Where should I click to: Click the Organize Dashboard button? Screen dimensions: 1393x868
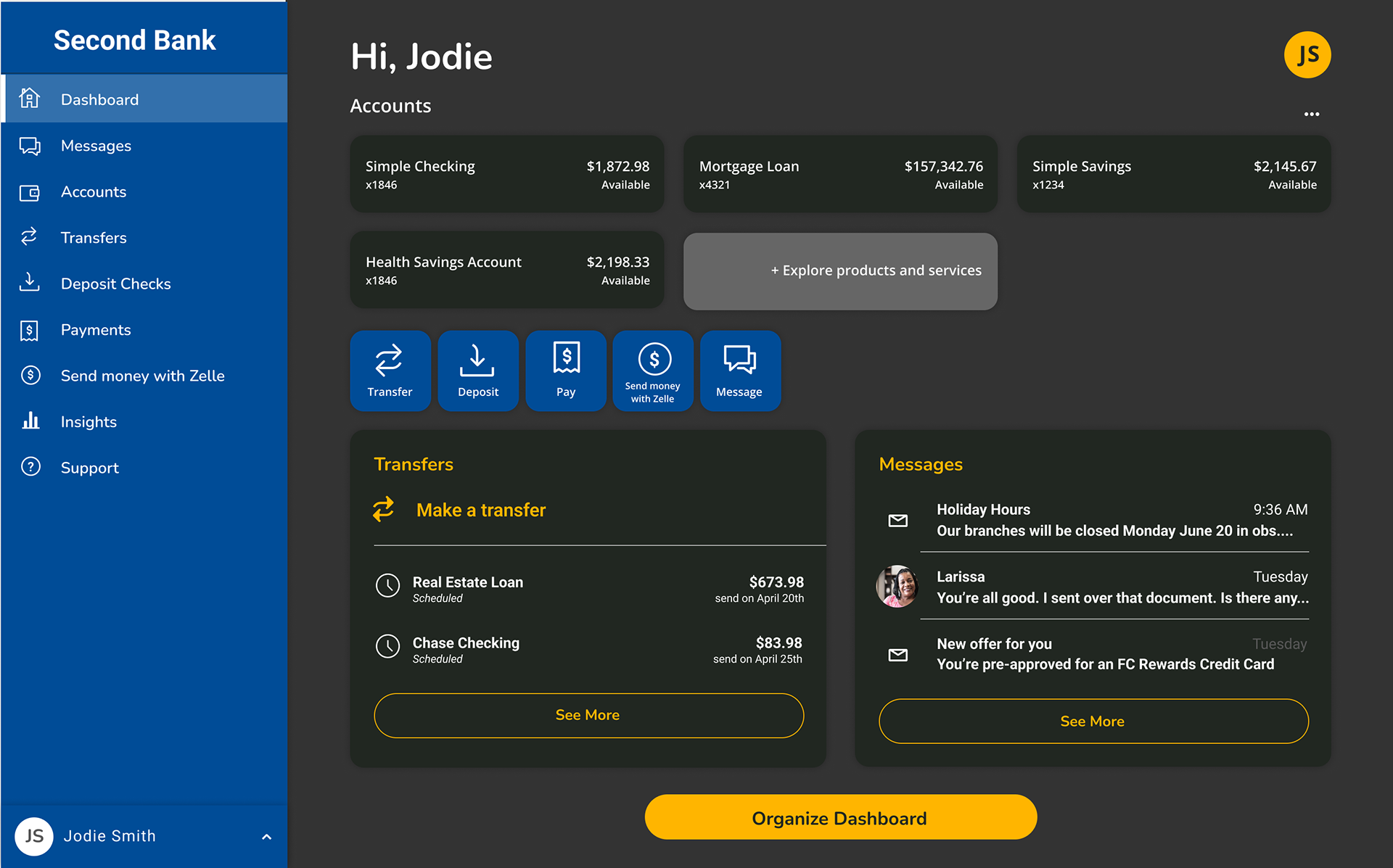point(840,817)
